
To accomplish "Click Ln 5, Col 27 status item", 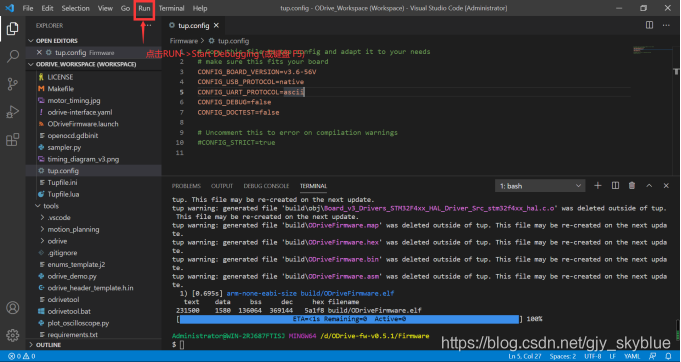I will coord(525,356).
